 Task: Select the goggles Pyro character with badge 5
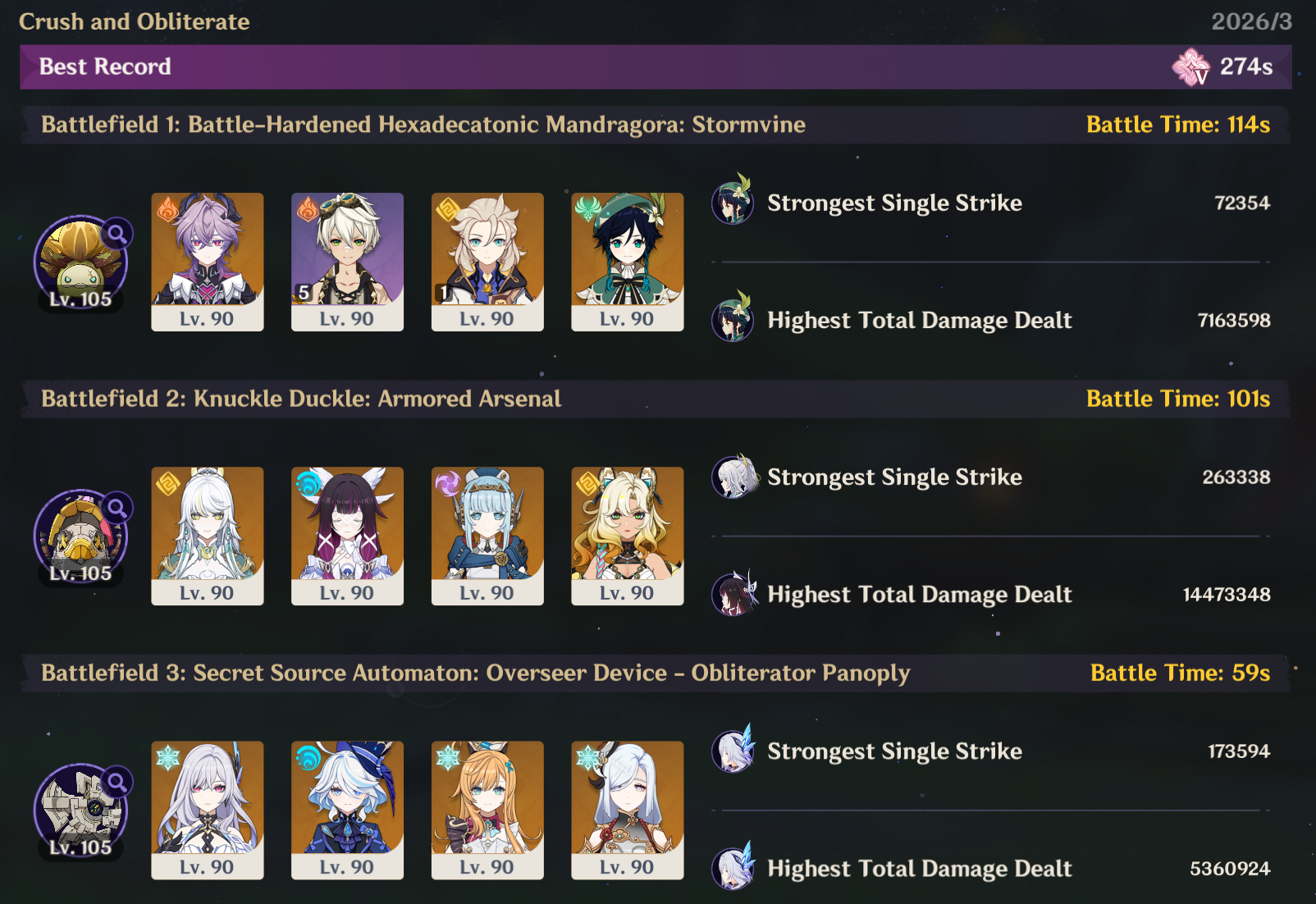click(x=347, y=262)
